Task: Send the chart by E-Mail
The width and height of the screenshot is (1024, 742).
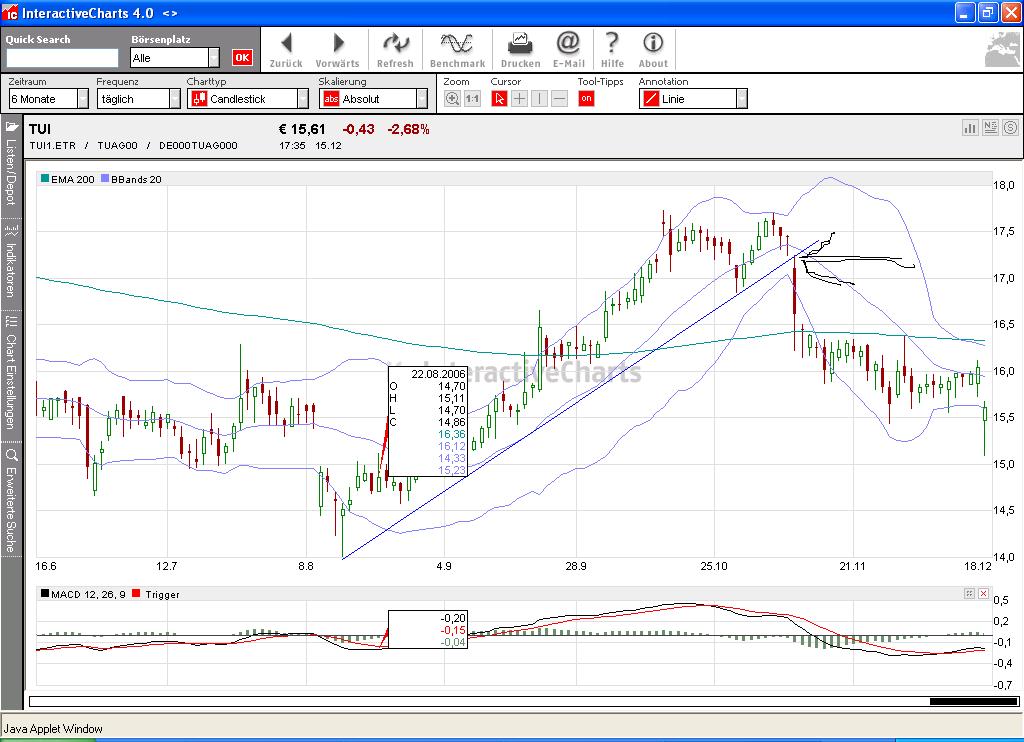Action: [x=568, y=49]
